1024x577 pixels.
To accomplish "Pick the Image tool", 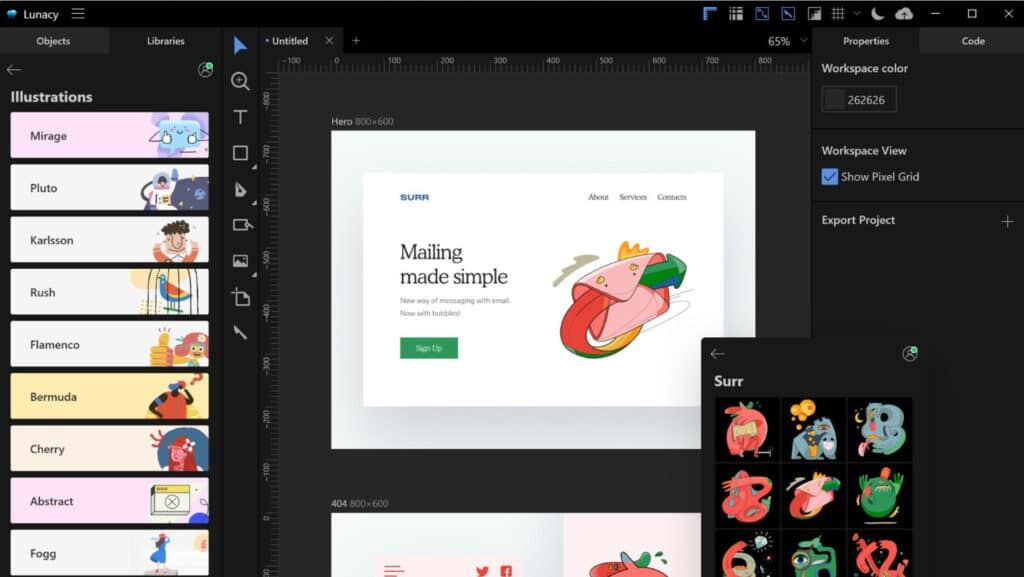I will click(240, 261).
